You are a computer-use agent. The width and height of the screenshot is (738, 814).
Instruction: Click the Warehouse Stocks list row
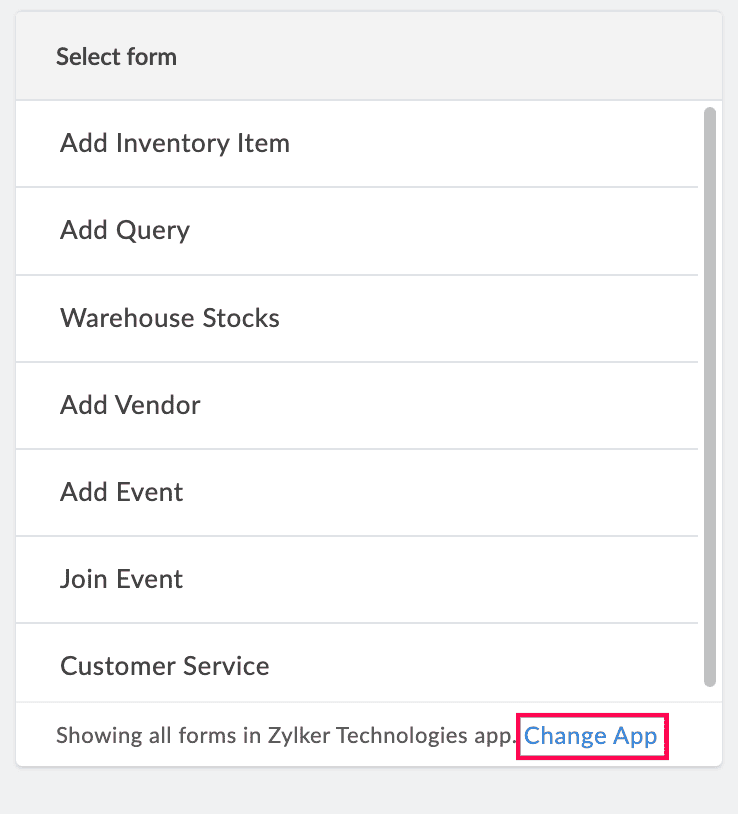coord(170,318)
